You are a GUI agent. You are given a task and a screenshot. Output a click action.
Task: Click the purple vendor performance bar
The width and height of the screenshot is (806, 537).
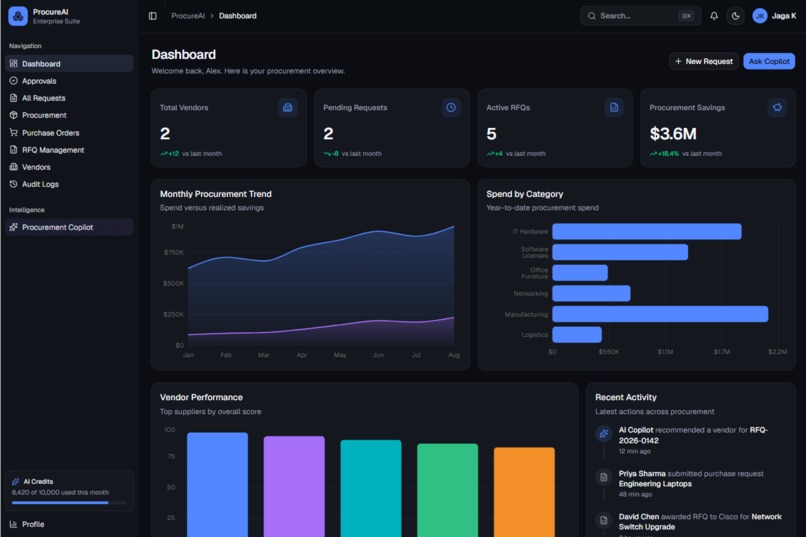point(294,487)
